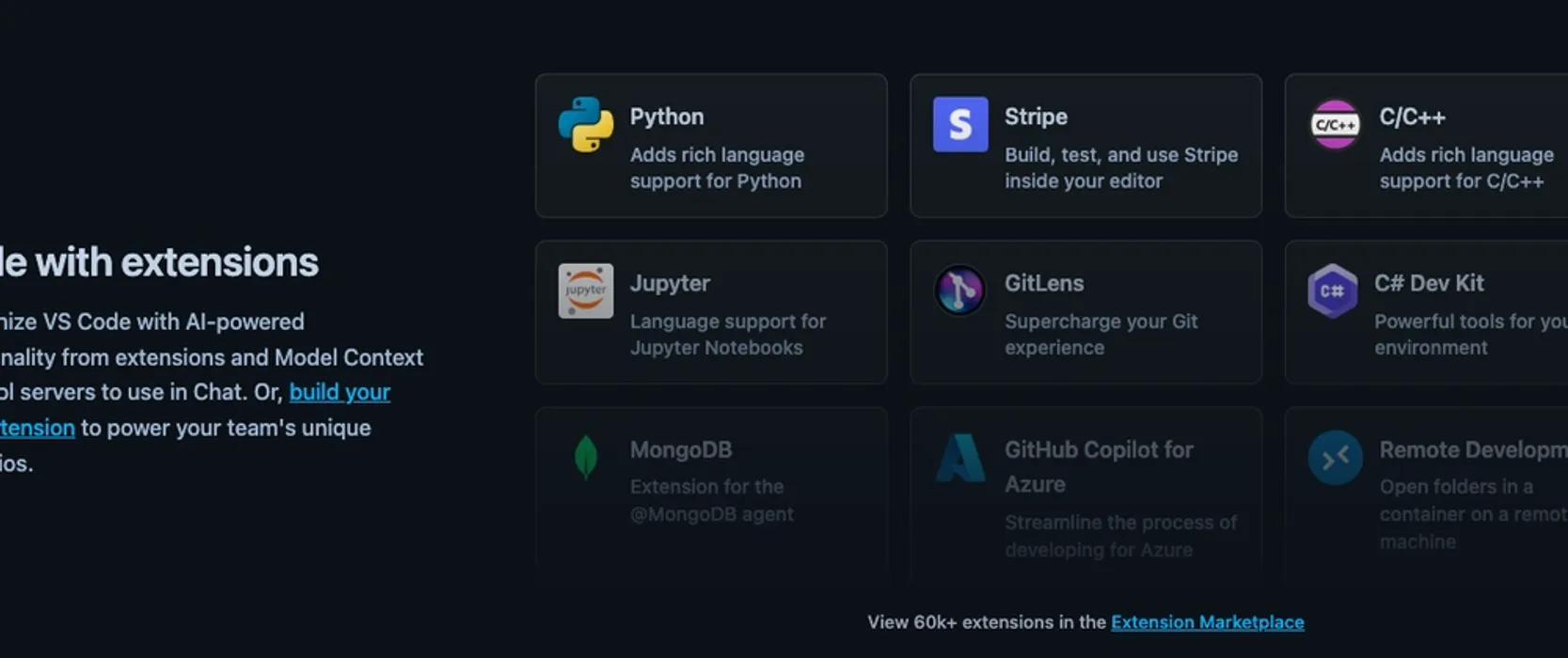Image resolution: width=1568 pixels, height=658 pixels.
Task: Click the C/C++ extension icon
Action: click(1334, 122)
